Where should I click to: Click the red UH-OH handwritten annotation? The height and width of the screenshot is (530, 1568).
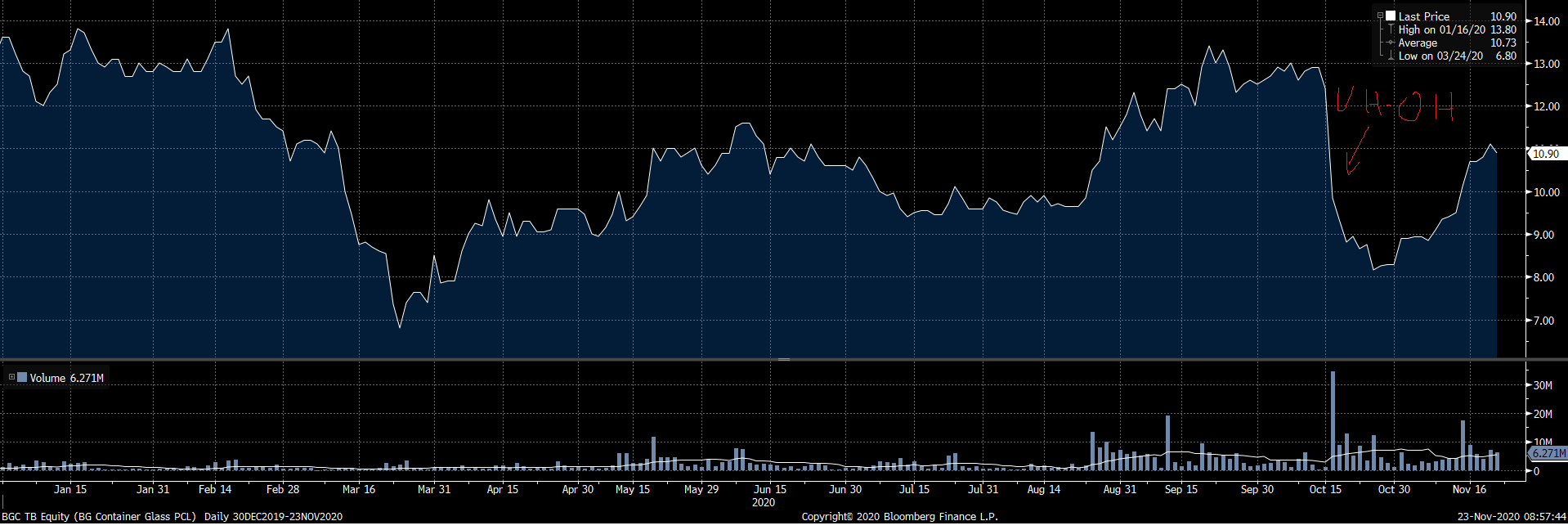[x=1394, y=105]
